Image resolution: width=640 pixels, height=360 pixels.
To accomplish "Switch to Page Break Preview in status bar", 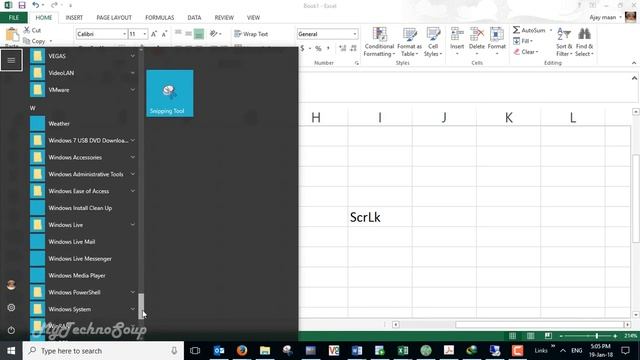I will click(x=548, y=336).
